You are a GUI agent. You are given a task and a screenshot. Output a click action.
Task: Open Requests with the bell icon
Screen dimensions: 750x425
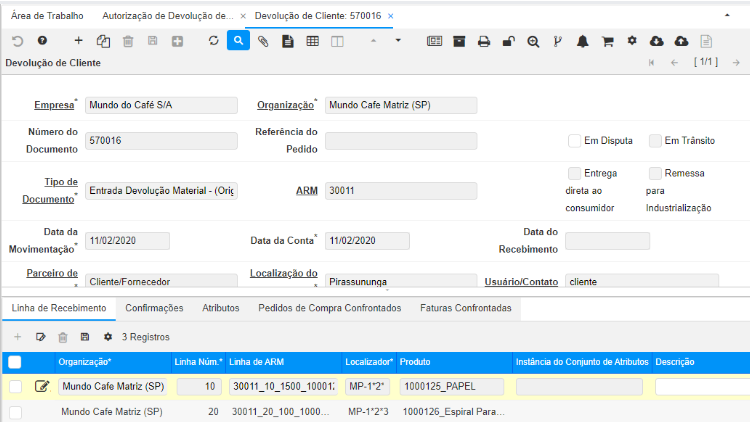coord(583,41)
